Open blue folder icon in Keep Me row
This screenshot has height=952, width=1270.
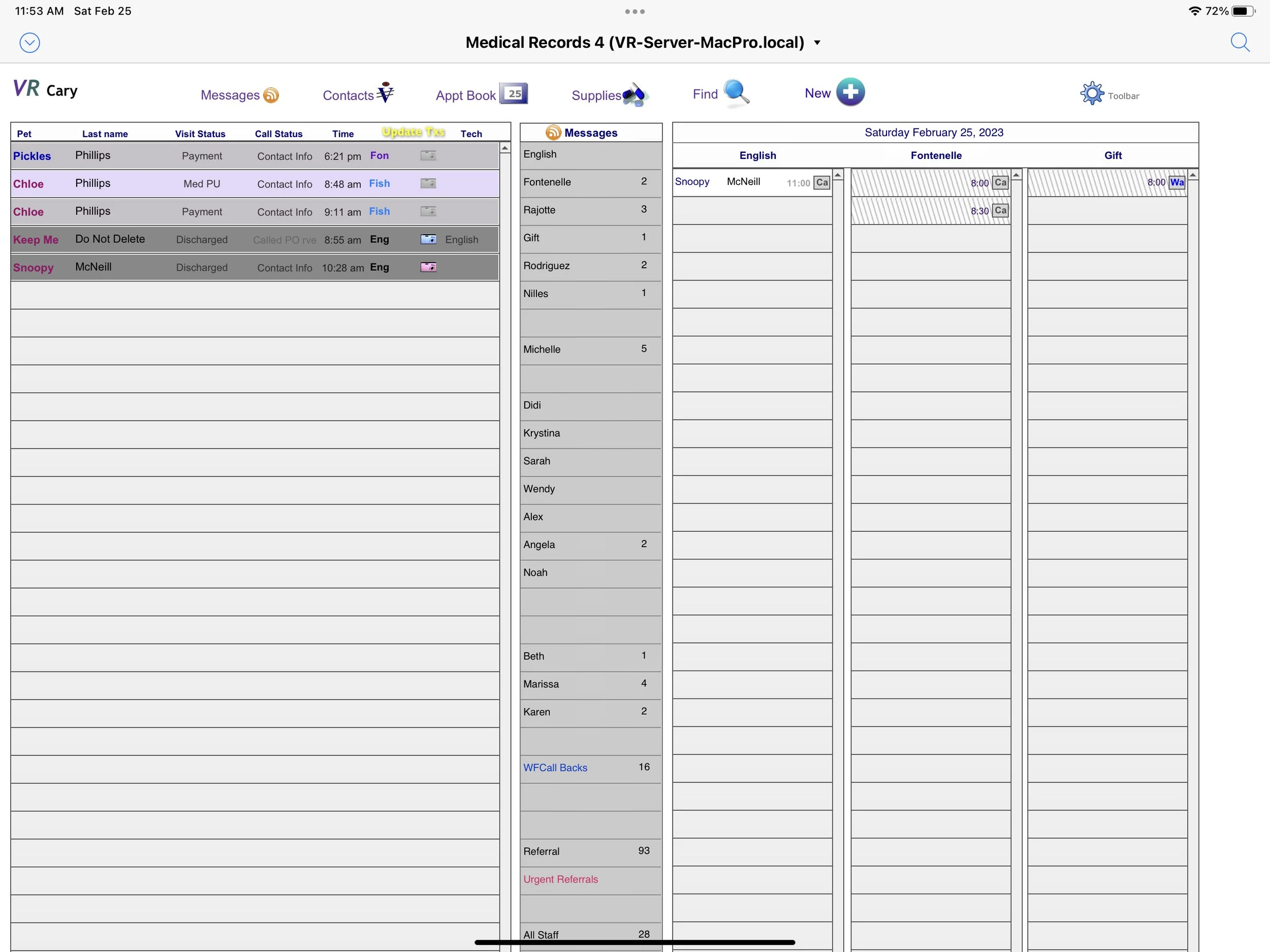[428, 239]
